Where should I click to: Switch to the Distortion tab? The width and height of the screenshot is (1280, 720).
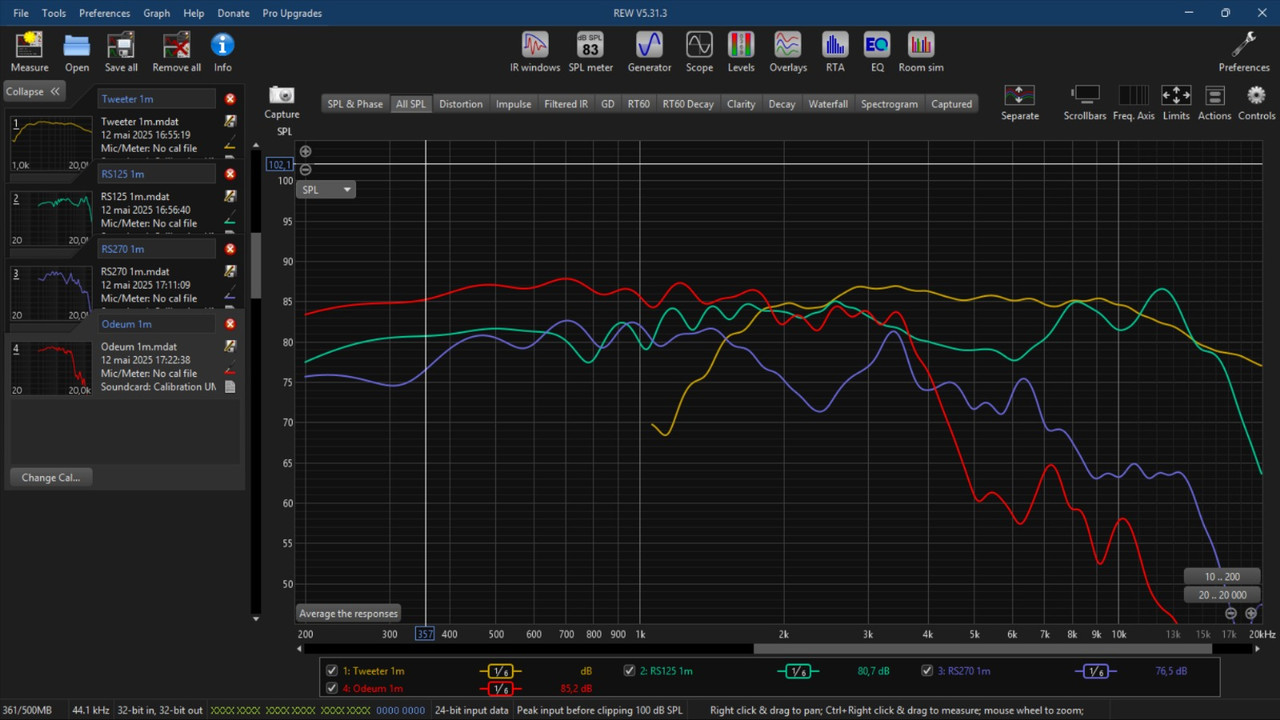coord(461,104)
